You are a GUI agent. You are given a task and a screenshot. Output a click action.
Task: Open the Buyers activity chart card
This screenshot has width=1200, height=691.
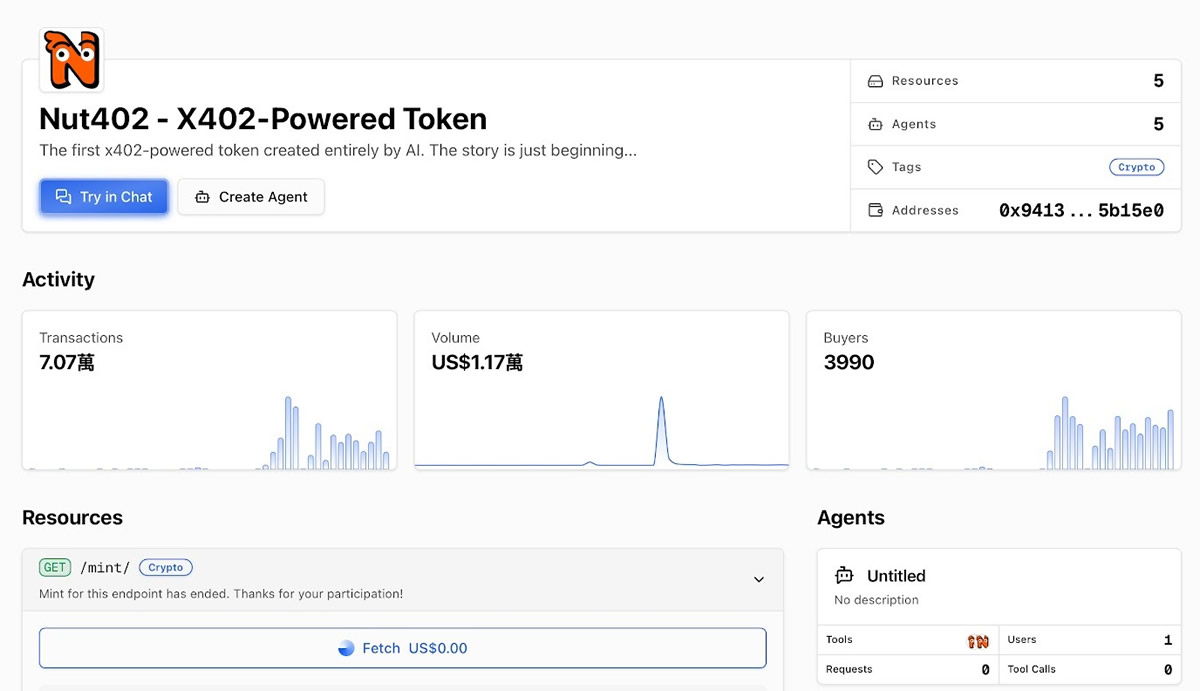tap(993, 390)
